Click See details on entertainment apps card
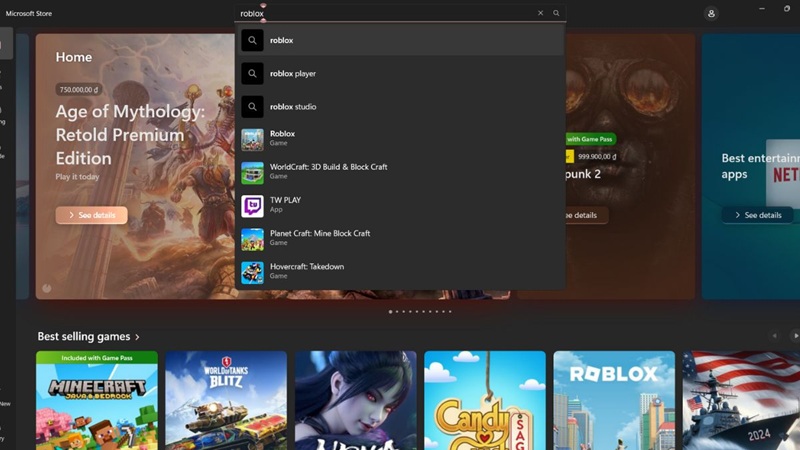The image size is (800, 450). pyautogui.click(x=757, y=215)
